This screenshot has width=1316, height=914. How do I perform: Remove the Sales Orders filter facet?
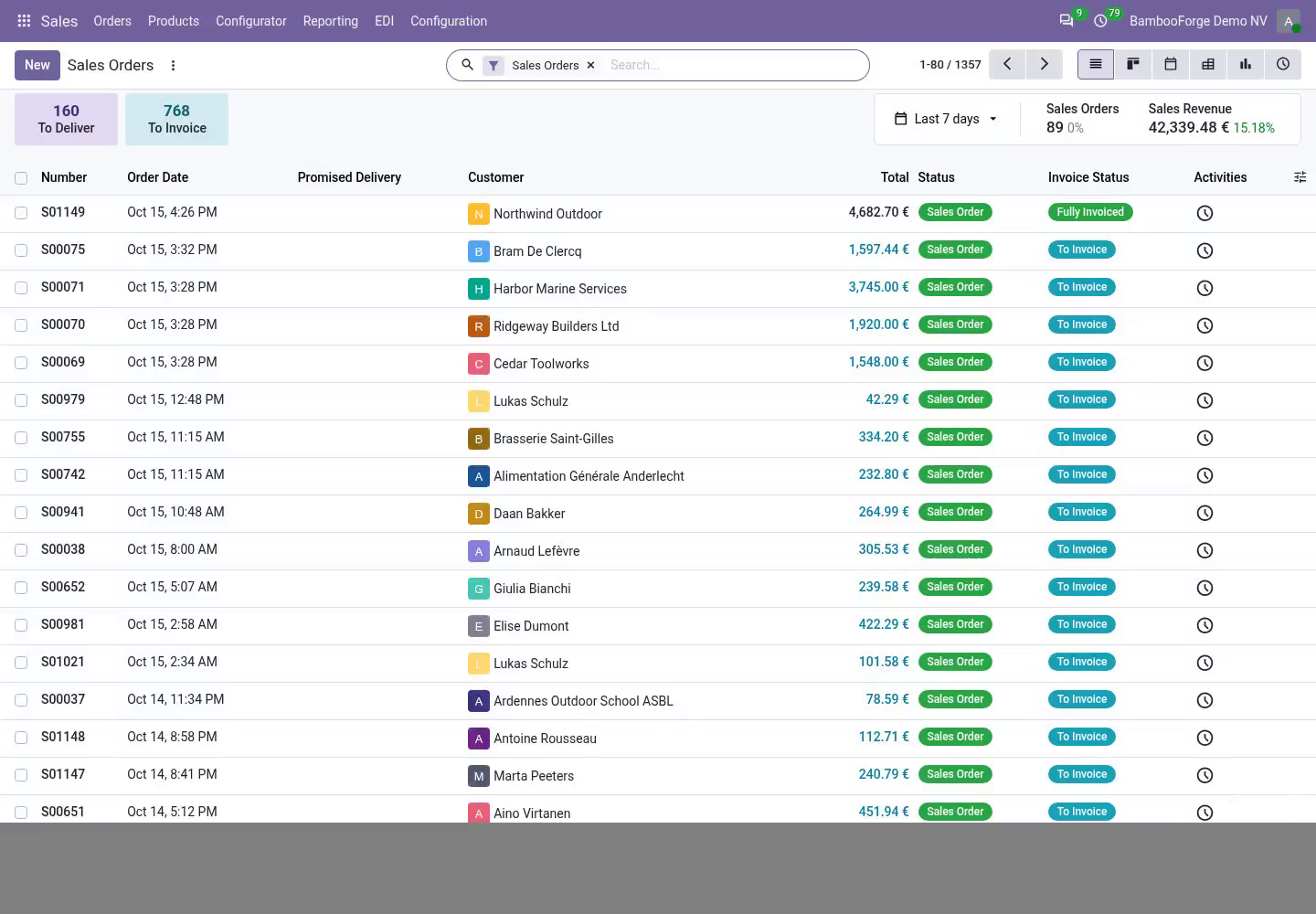pyautogui.click(x=590, y=65)
